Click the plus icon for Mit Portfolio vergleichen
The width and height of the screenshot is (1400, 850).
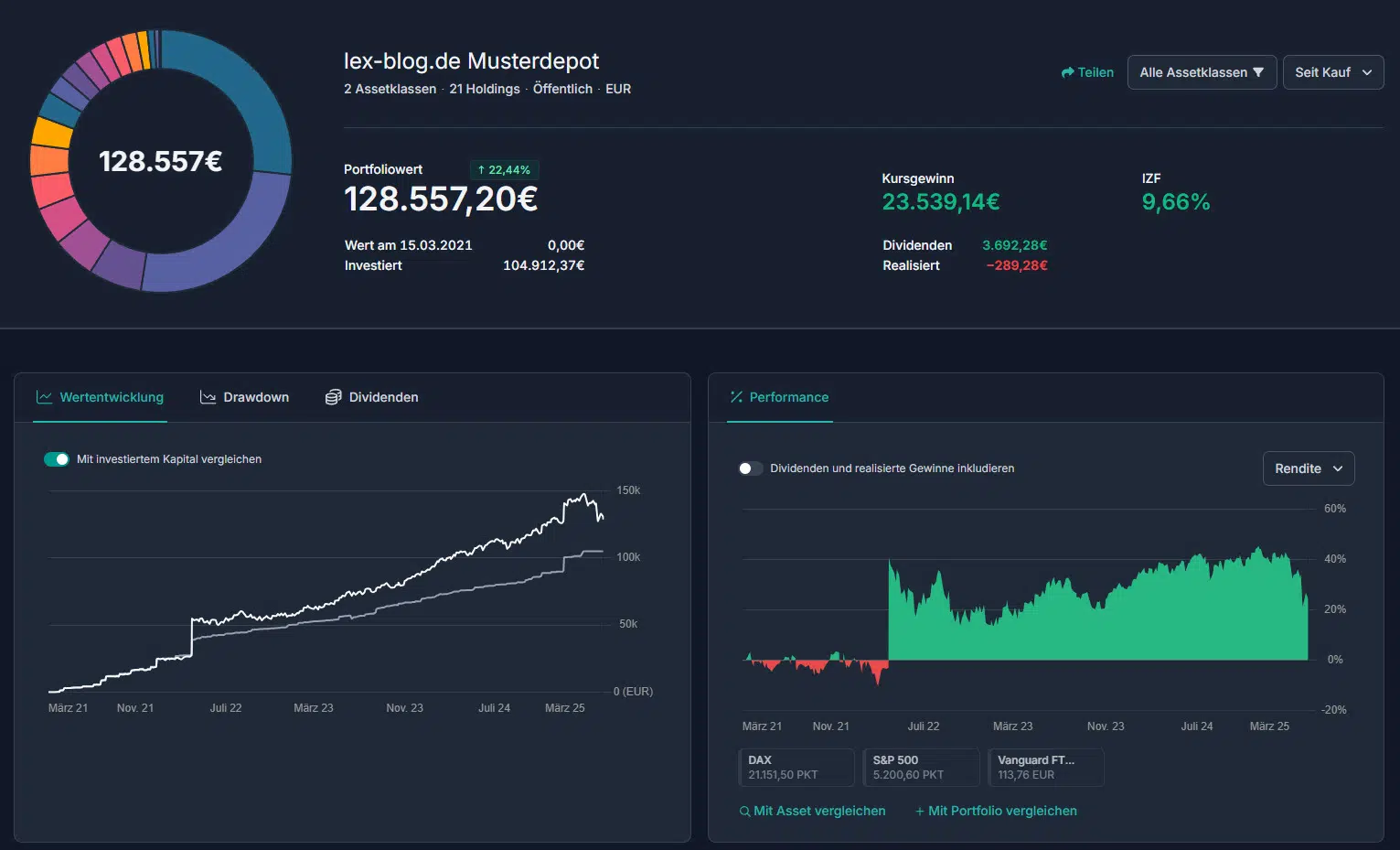pyautogui.click(x=920, y=812)
